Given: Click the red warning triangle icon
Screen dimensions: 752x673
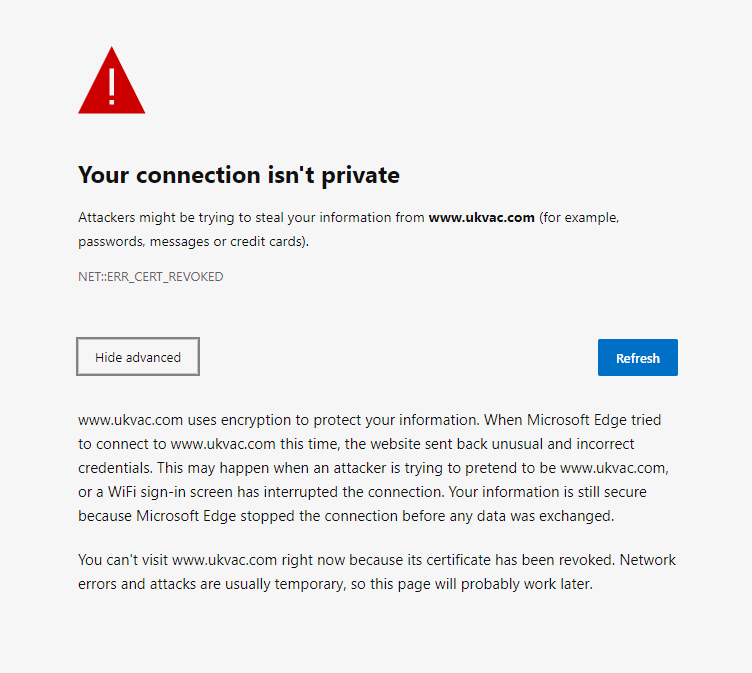Looking at the screenshot, I should coord(112,83).
